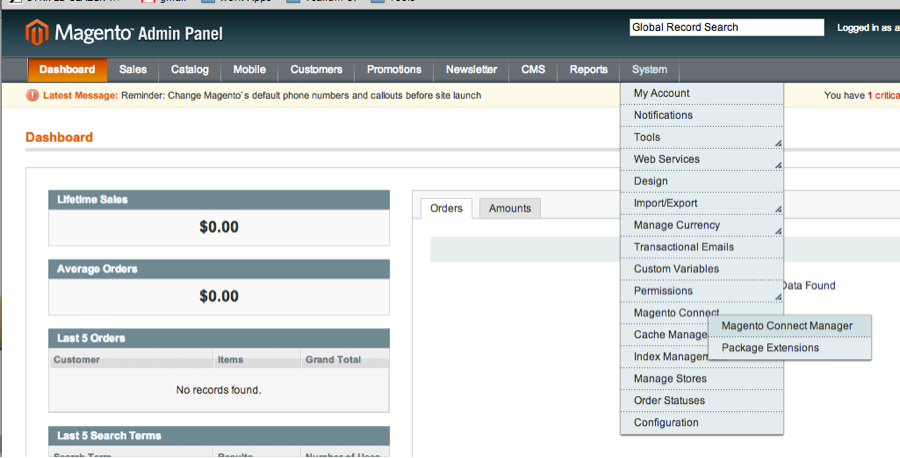Click Configuration in System menu
The height and width of the screenshot is (458, 900).
(666, 423)
